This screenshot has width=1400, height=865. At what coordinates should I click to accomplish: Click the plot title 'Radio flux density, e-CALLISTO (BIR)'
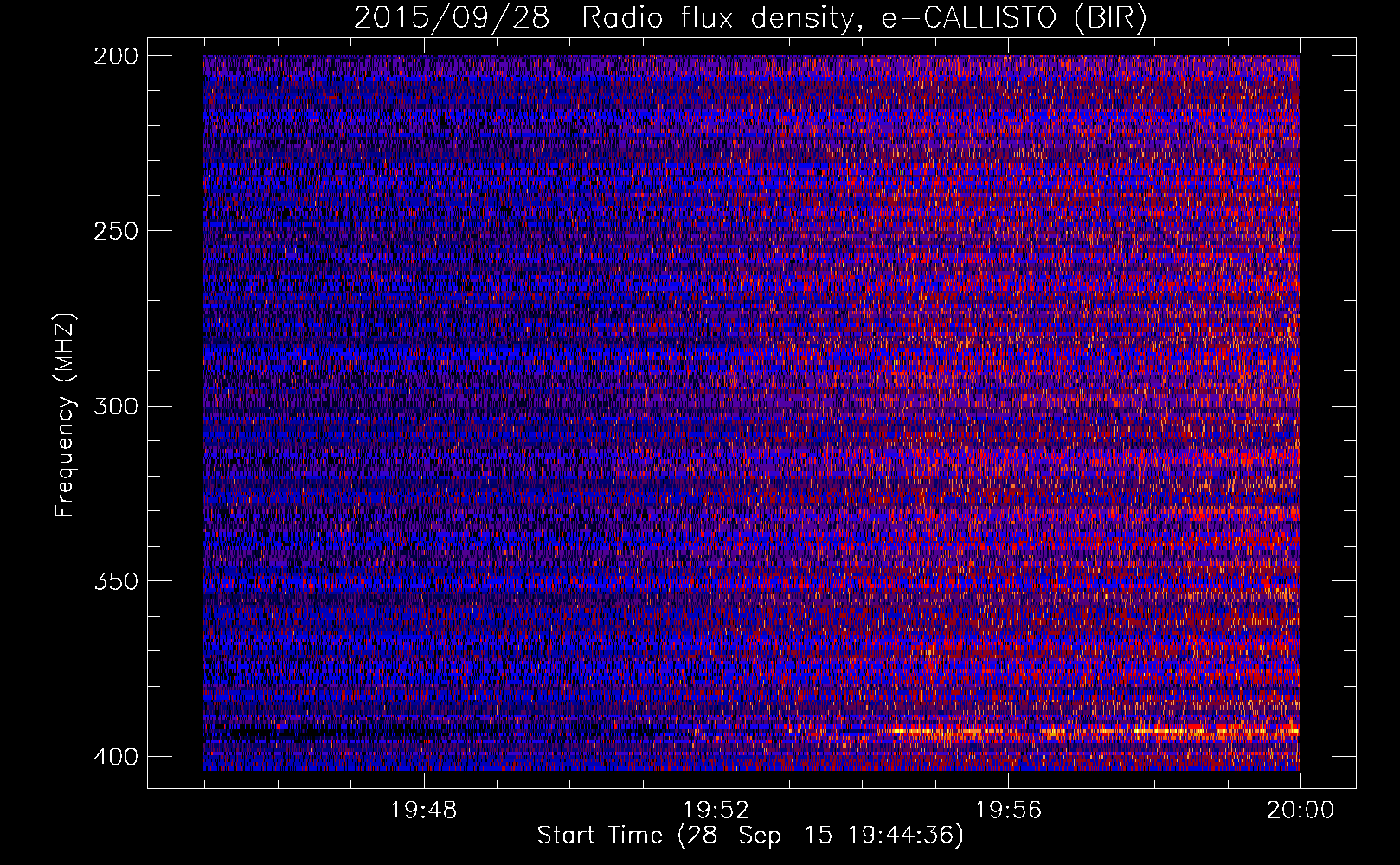pyautogui.click(x=864, y=18)
